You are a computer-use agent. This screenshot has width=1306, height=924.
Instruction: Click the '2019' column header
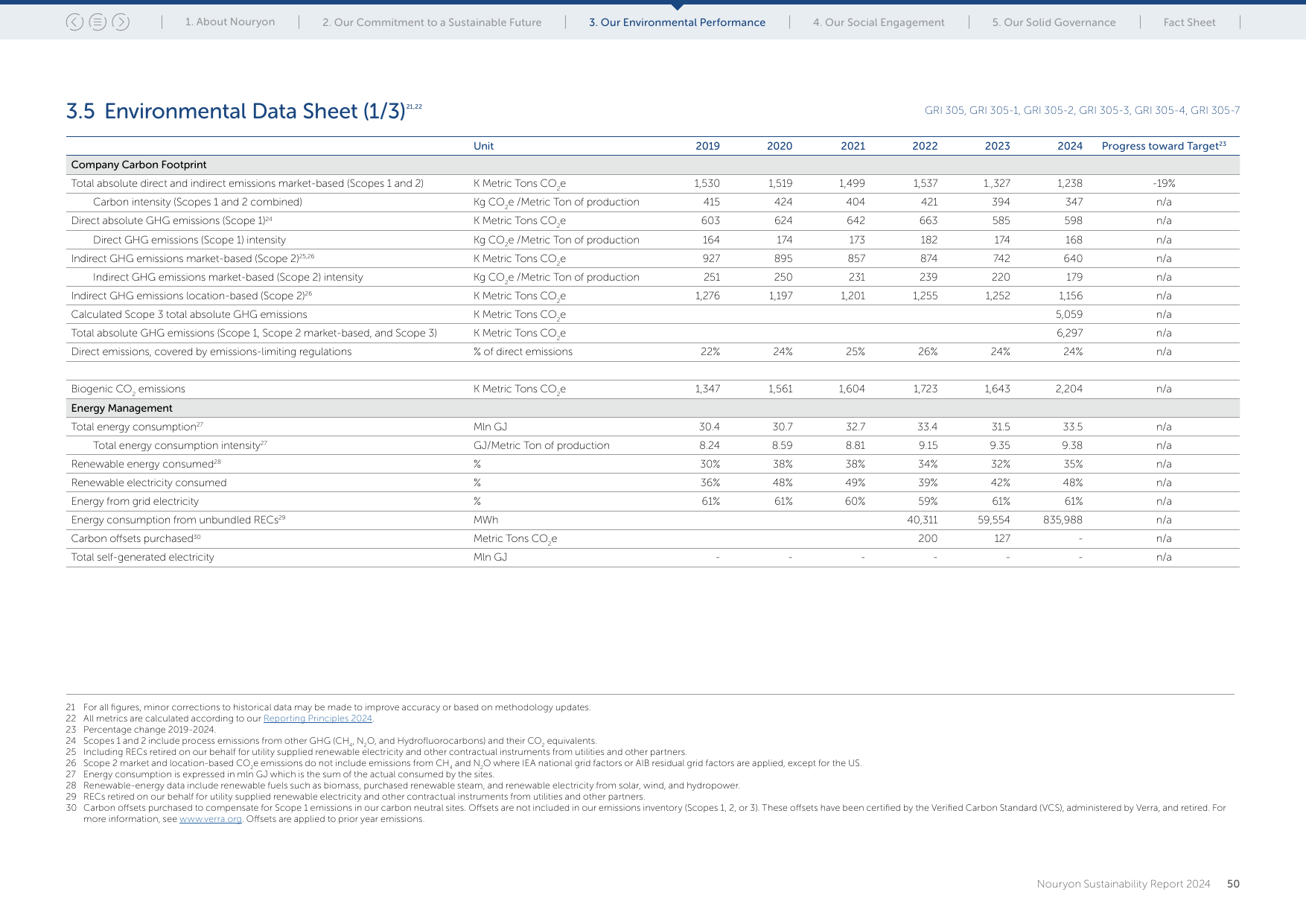pos(707,146)
